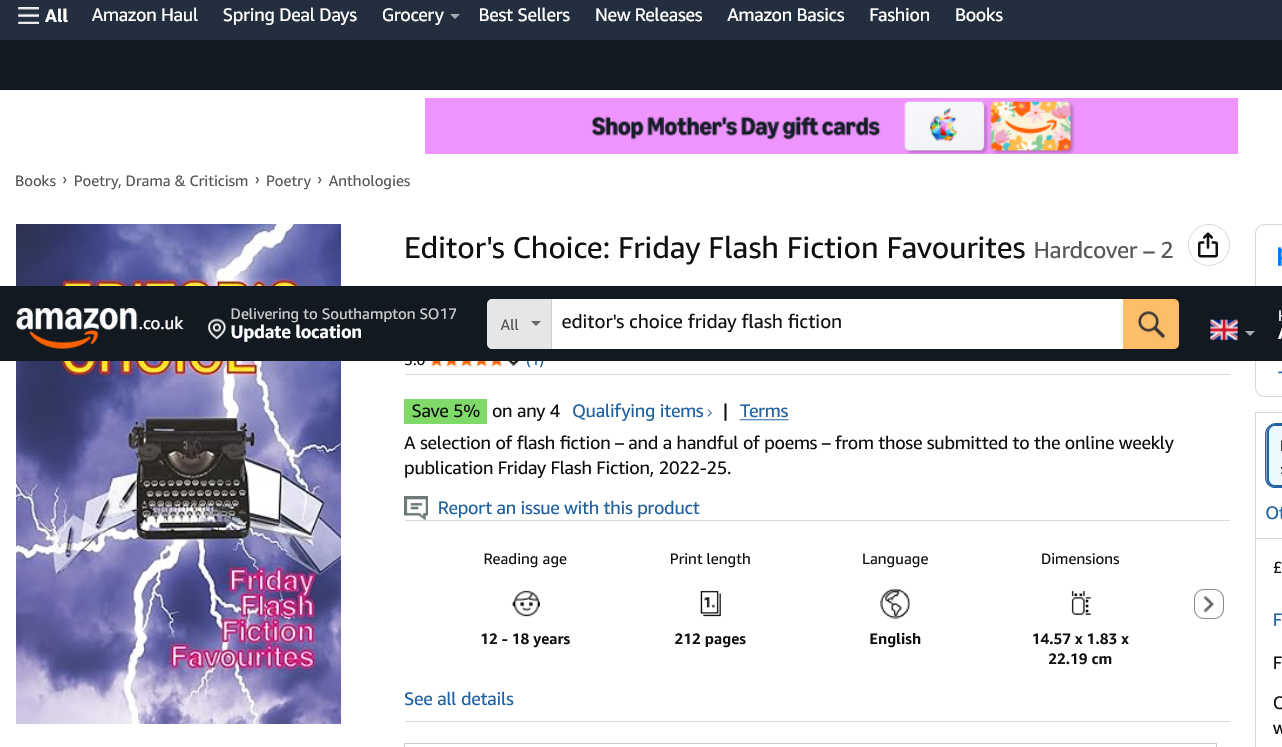Viewport: 1282px width, 747px height.
Task: Click the Print length page icon
Action: [x=710, y=603]
